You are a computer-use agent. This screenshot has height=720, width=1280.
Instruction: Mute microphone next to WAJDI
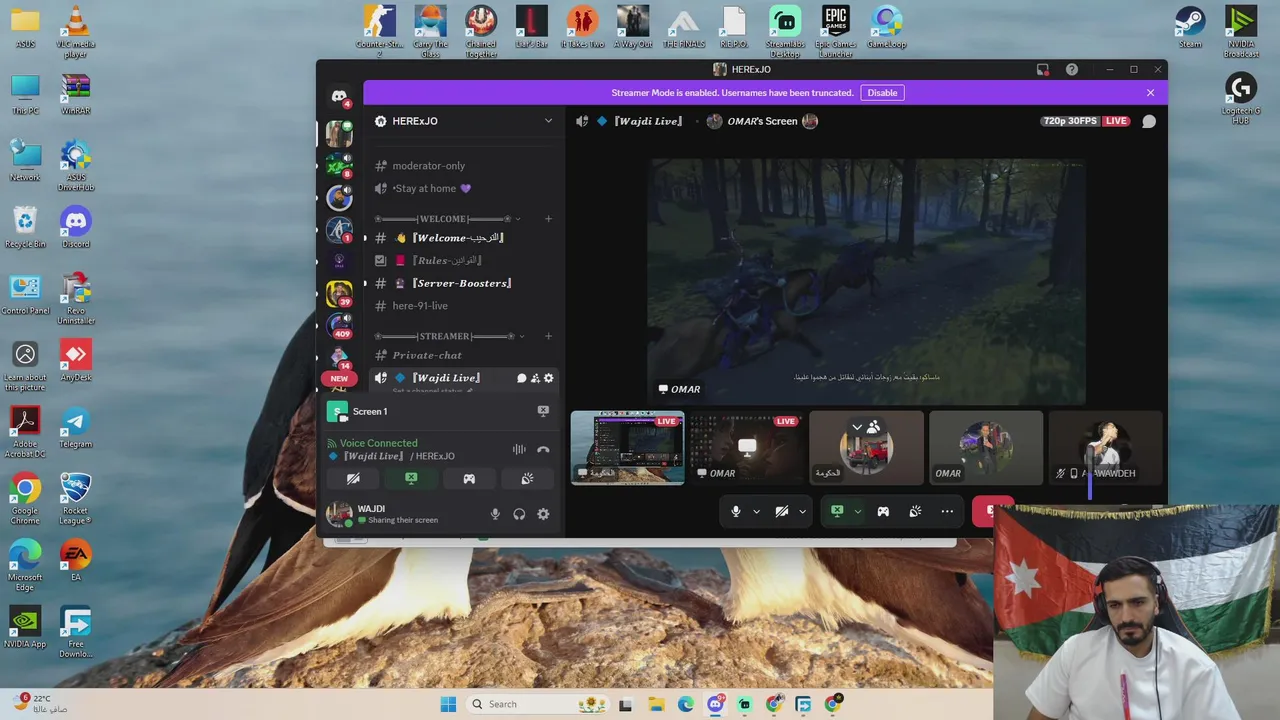coord(495,514)
